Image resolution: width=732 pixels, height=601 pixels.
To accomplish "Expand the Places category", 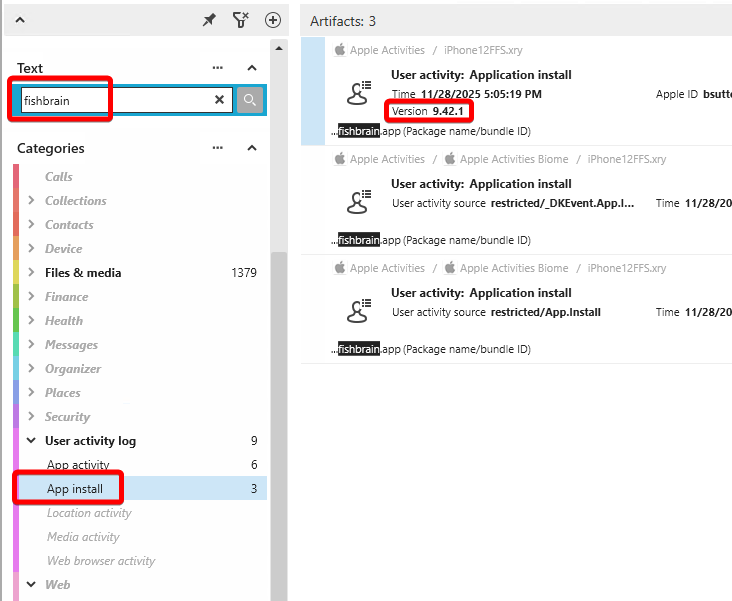I will pos(31,392).
